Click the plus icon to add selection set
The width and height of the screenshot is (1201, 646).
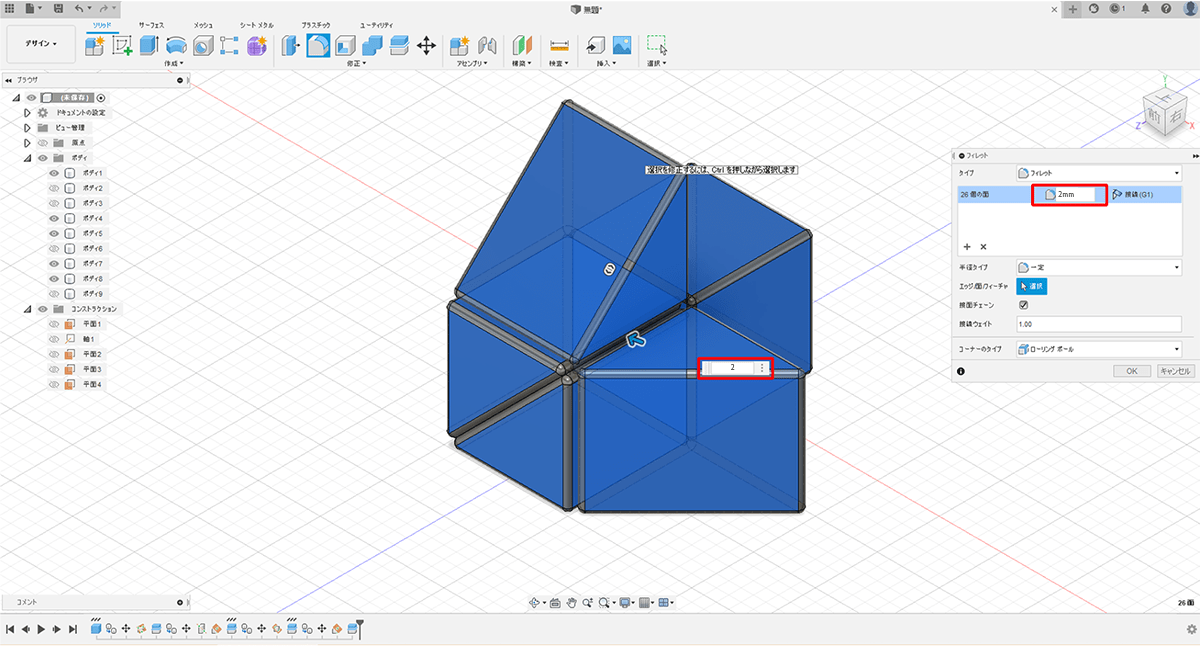click(x=967, y=246)
